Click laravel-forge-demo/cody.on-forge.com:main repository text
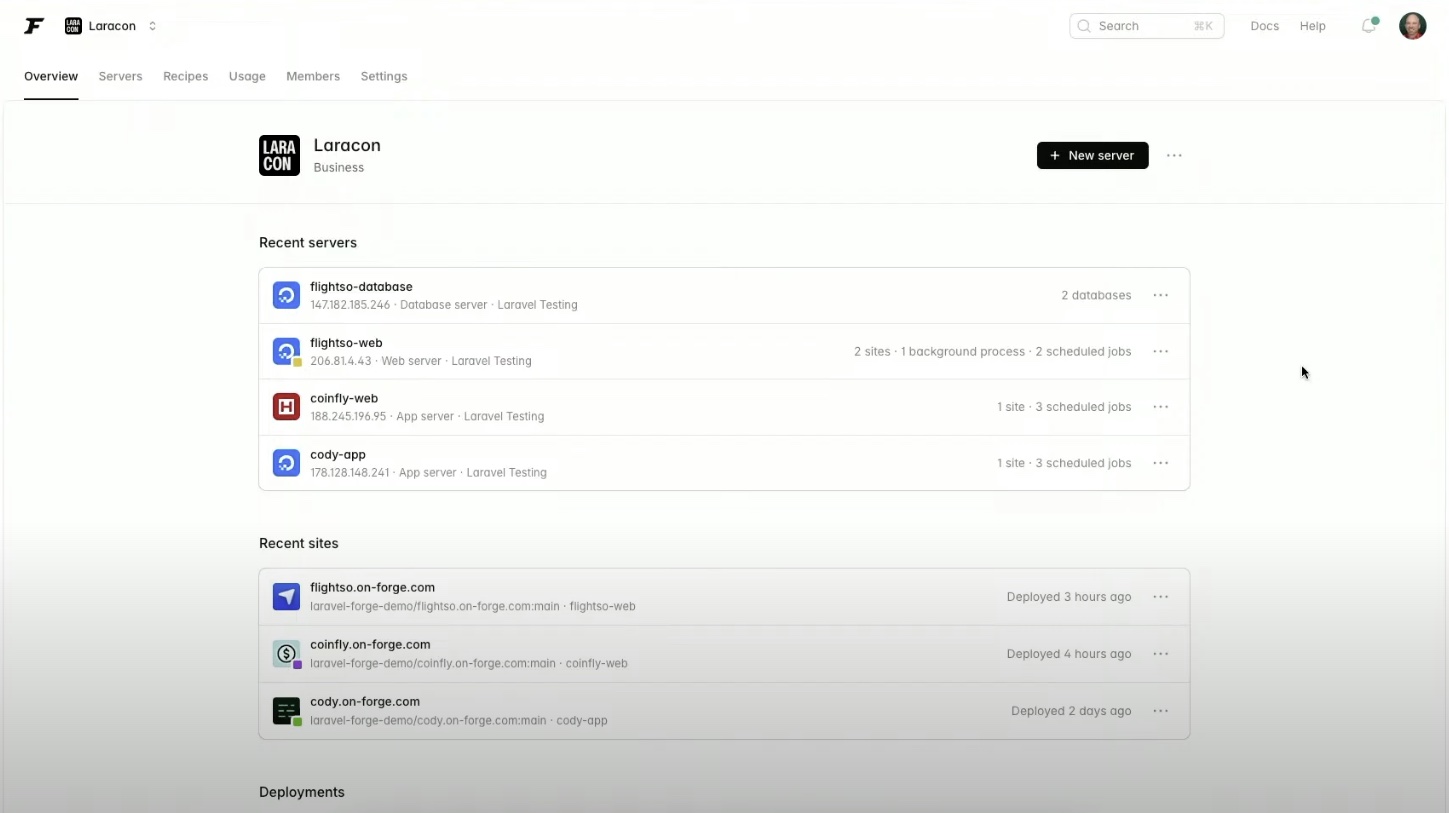Image resolution: width=1449 pixels, height=813 pixels. [x=428, y=720]
